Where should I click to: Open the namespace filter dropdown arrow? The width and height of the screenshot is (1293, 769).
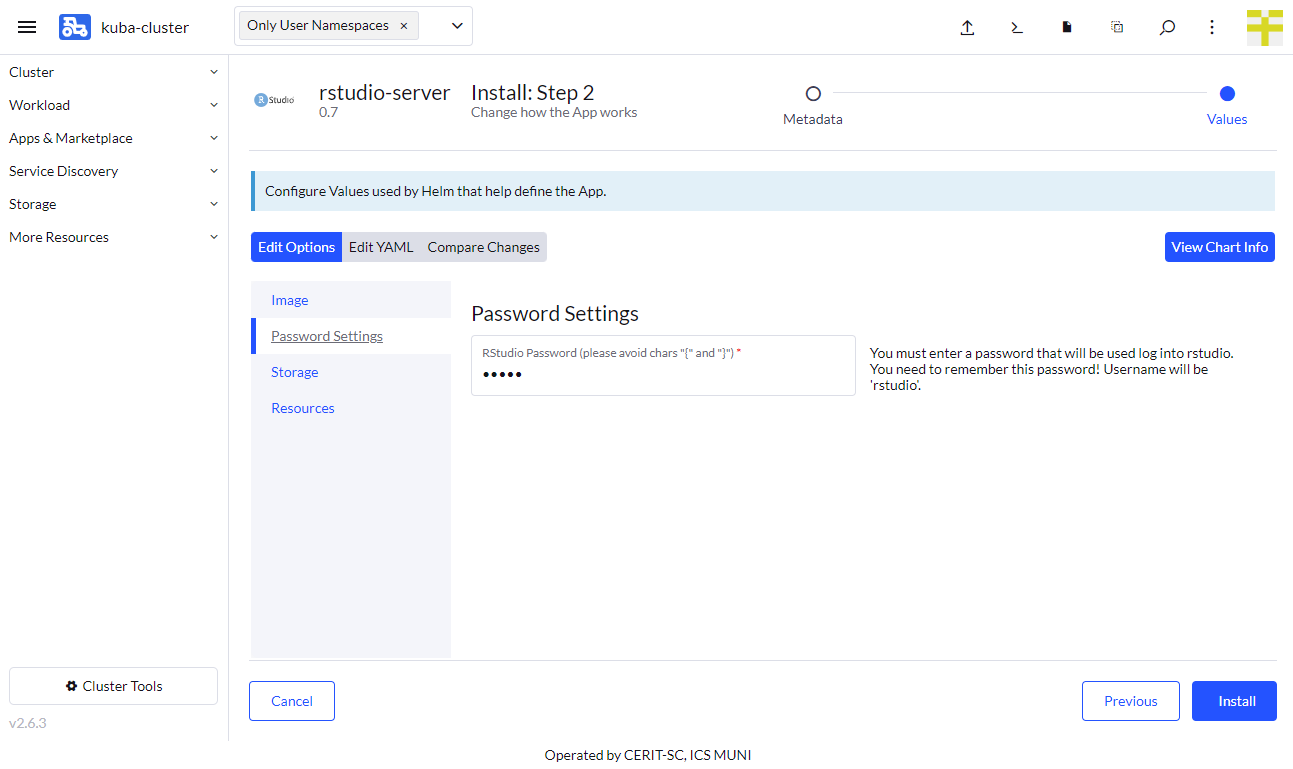(457, 26)
